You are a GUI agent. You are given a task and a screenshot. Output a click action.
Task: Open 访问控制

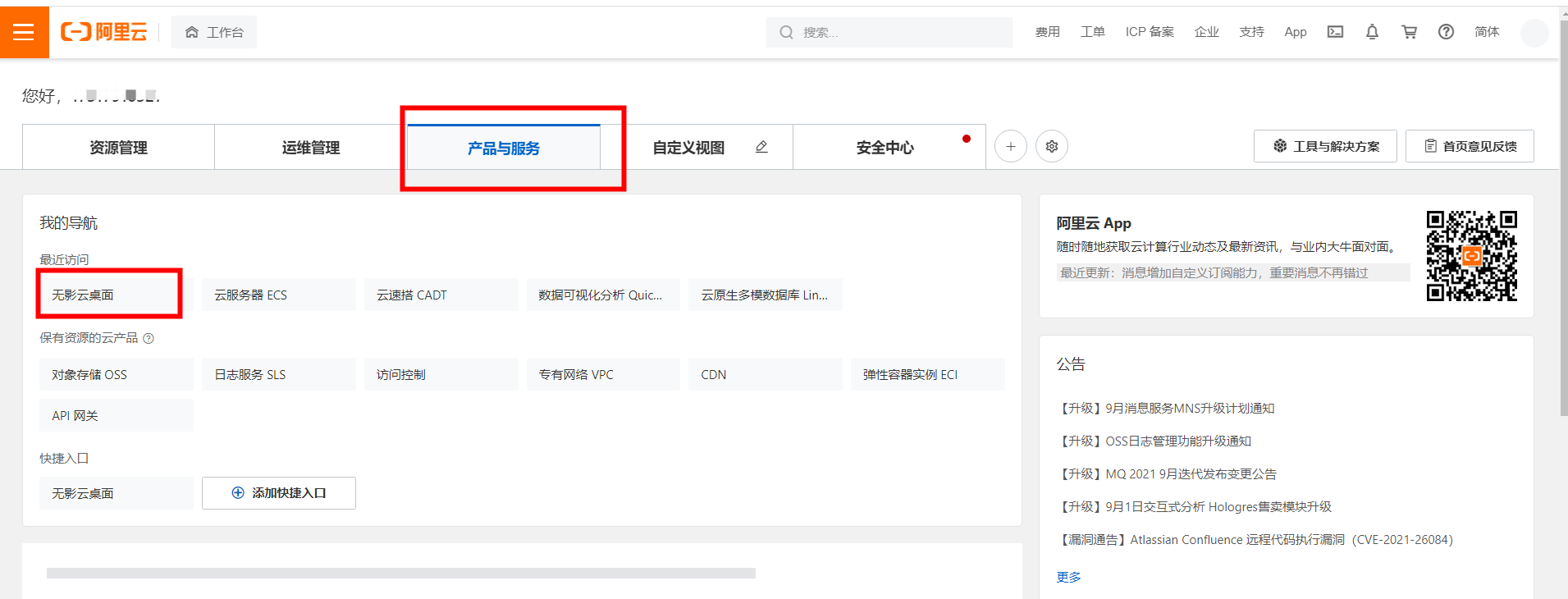point(441,374)
